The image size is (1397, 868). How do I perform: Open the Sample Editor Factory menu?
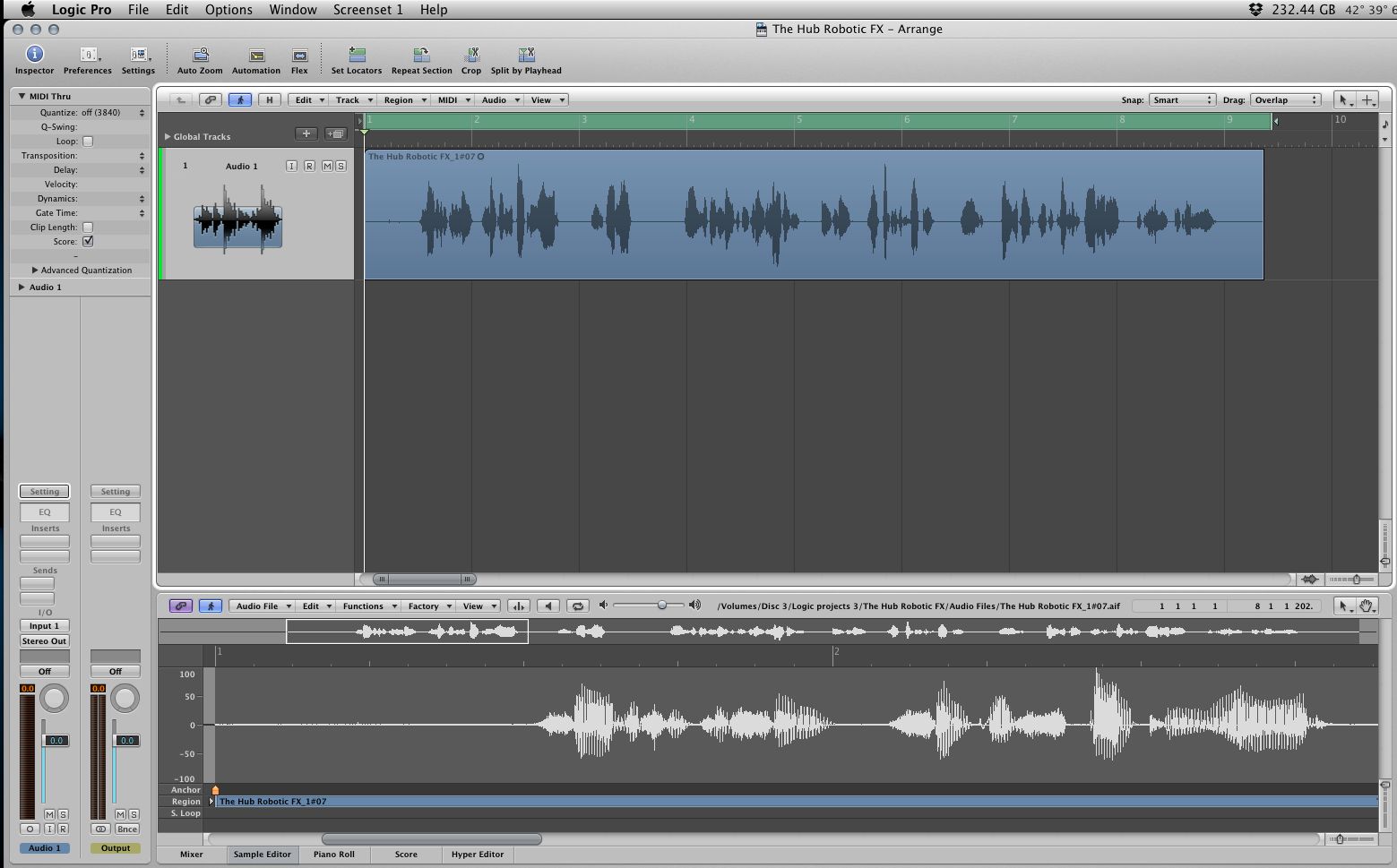429,606
